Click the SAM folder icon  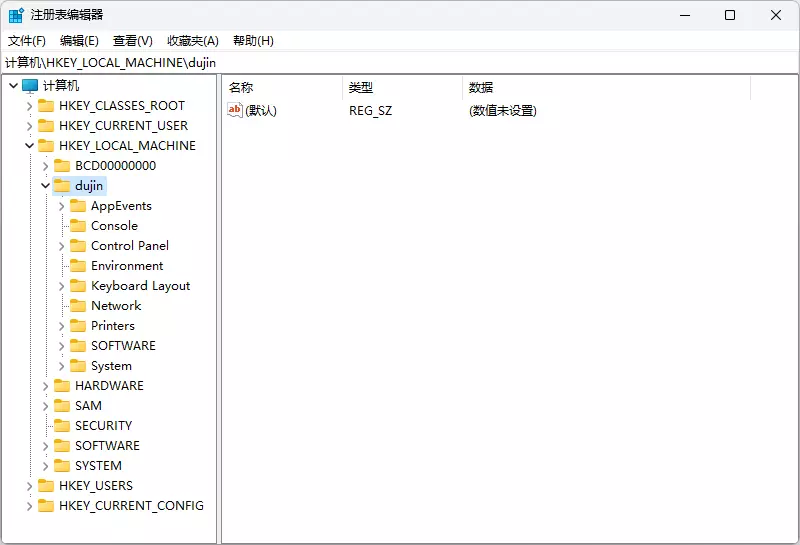click(62, 406)
